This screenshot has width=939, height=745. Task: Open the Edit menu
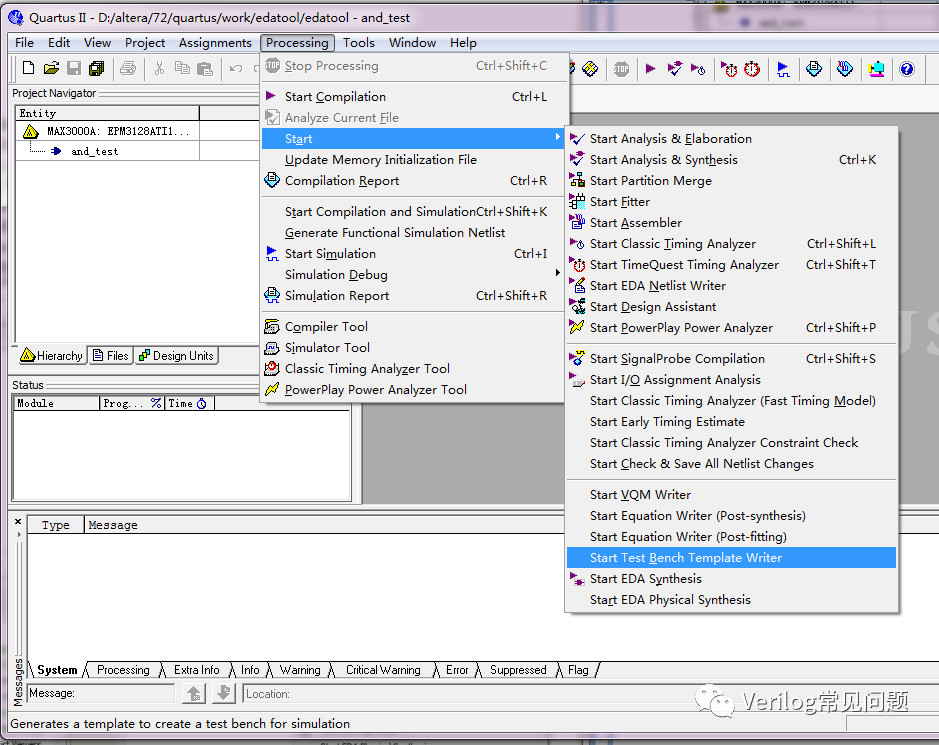(59, 43)
